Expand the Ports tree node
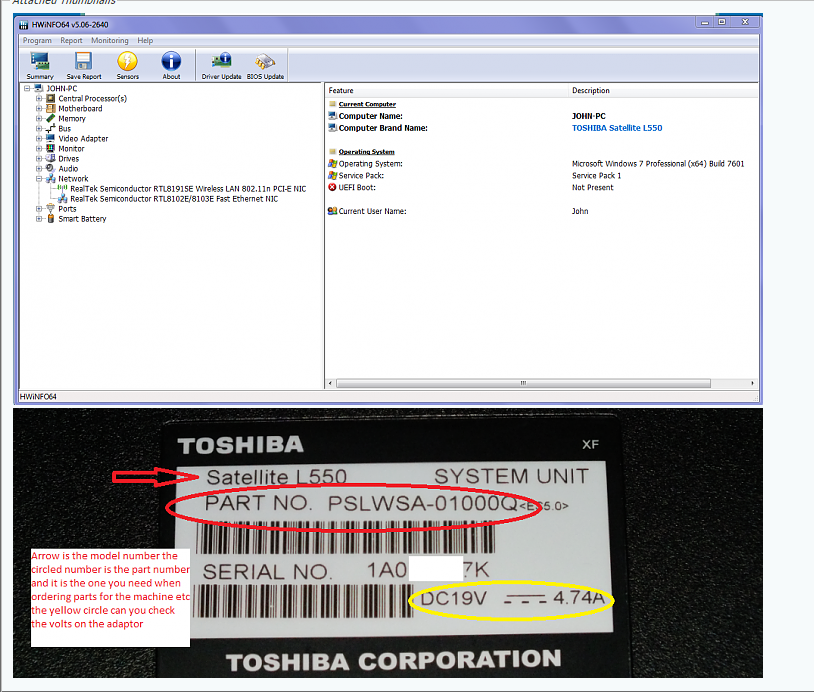 pyautogui.click(x=39, y=209)
